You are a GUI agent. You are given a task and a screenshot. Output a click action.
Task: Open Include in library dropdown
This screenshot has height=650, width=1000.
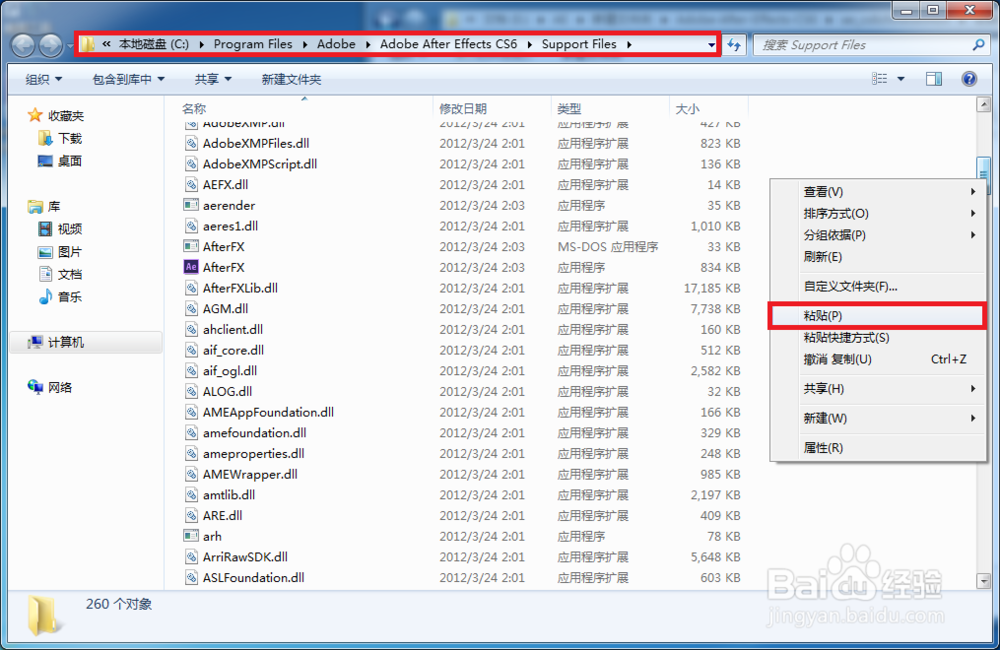tap(128, 79)
